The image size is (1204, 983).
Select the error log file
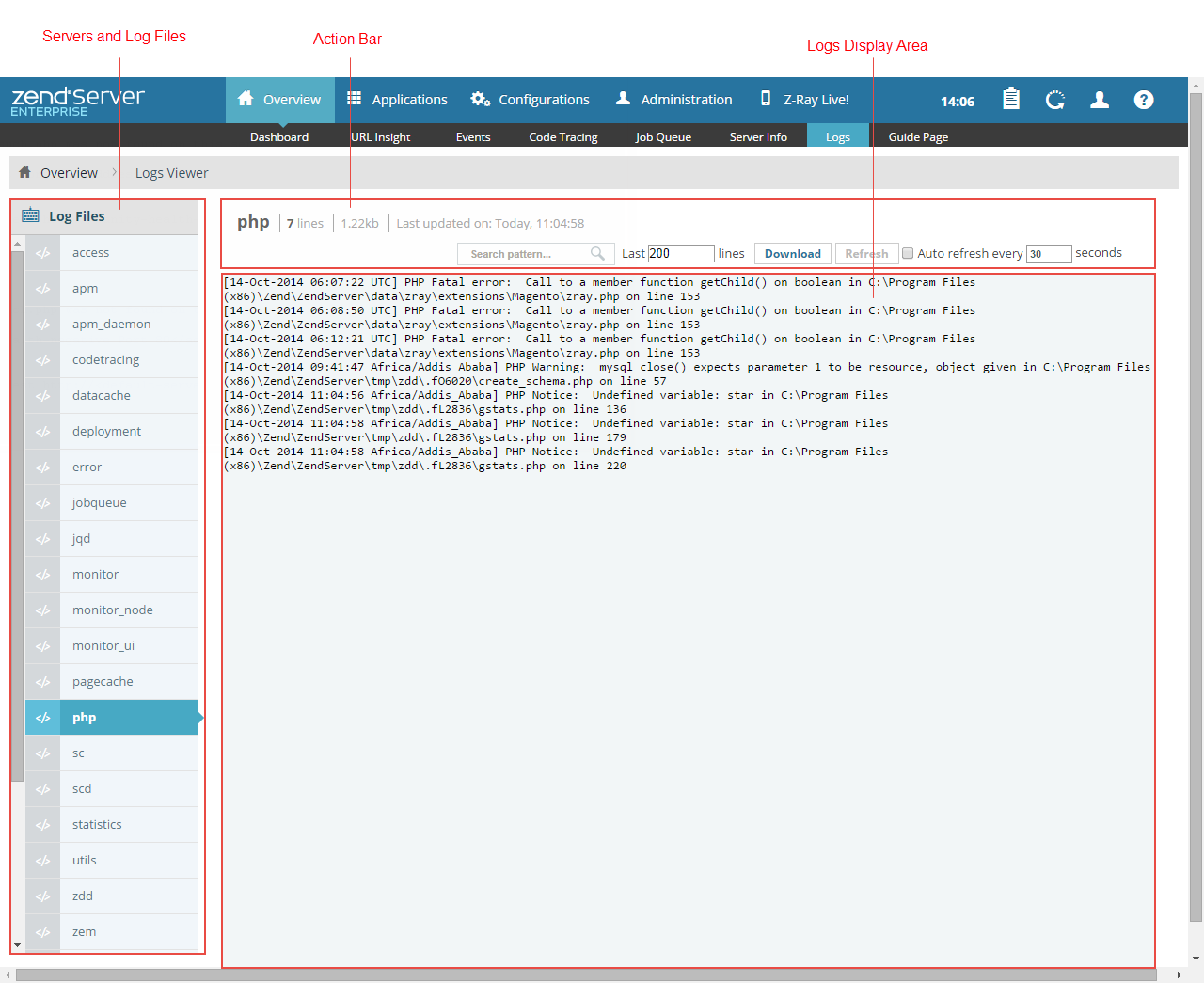(87, 468)
